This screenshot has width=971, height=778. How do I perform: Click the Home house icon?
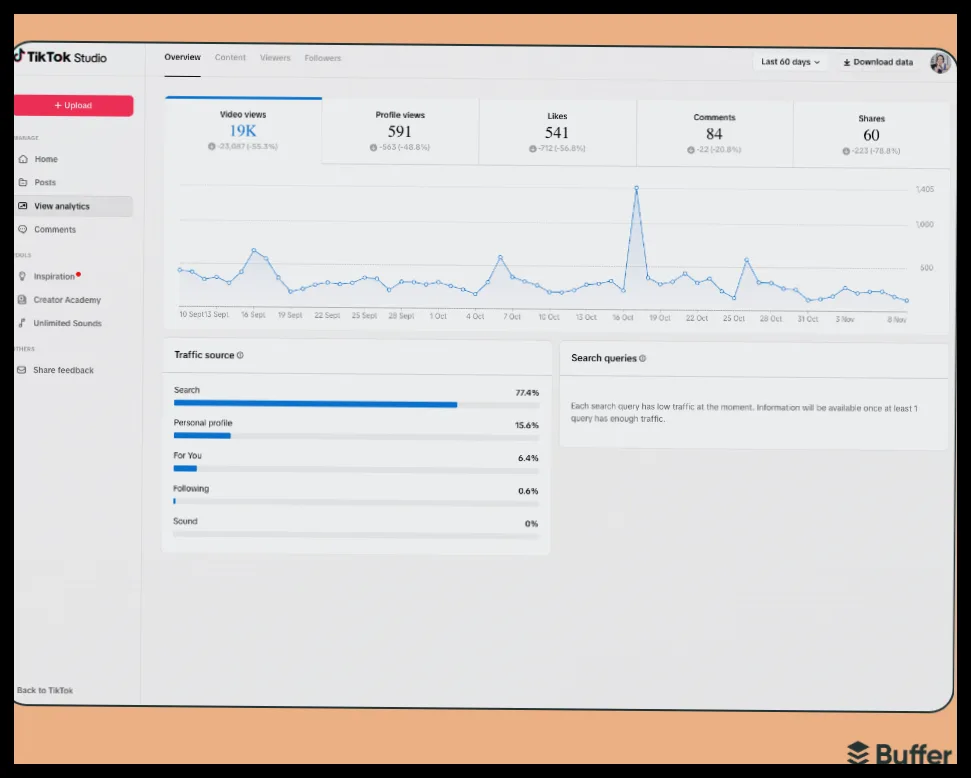coord(23,159)
